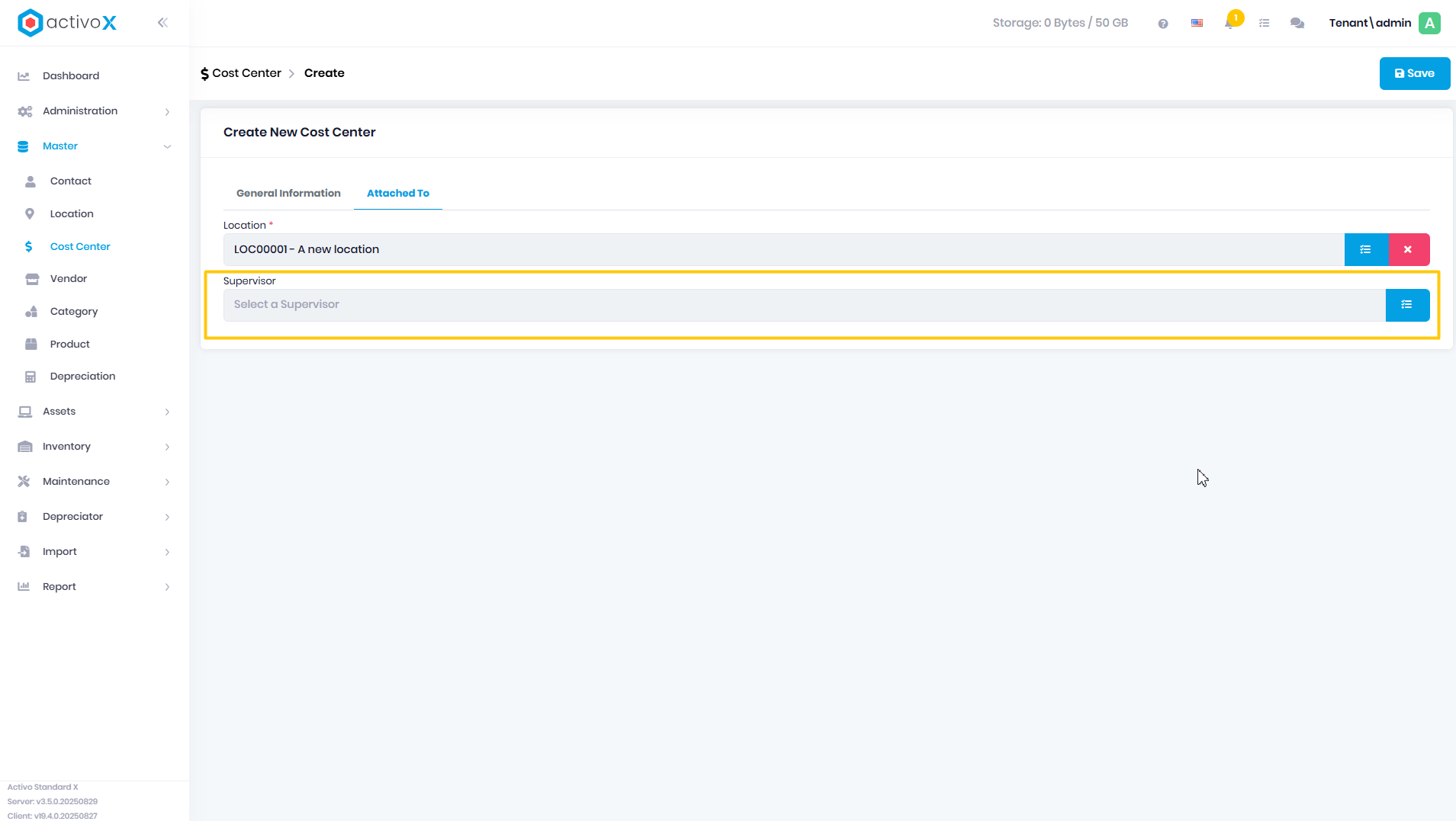Click the Product box icon

point(31,345)
